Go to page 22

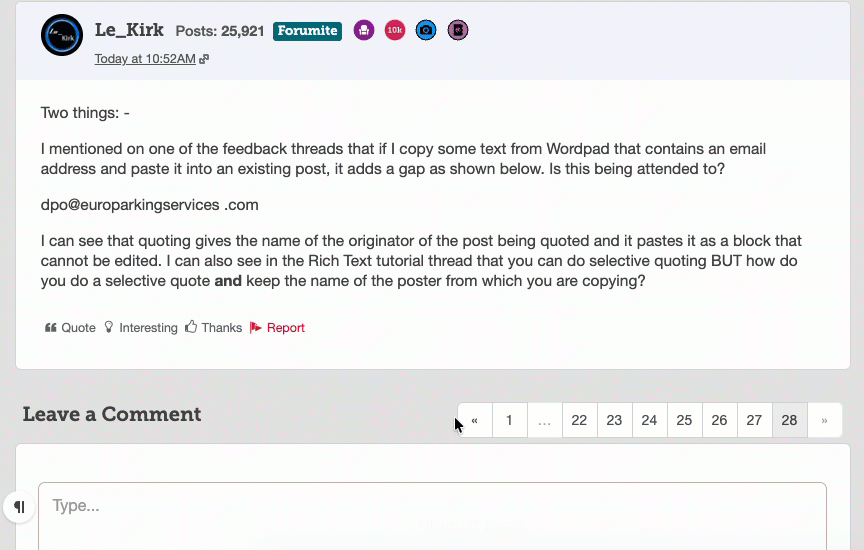(x=579, y=421)
